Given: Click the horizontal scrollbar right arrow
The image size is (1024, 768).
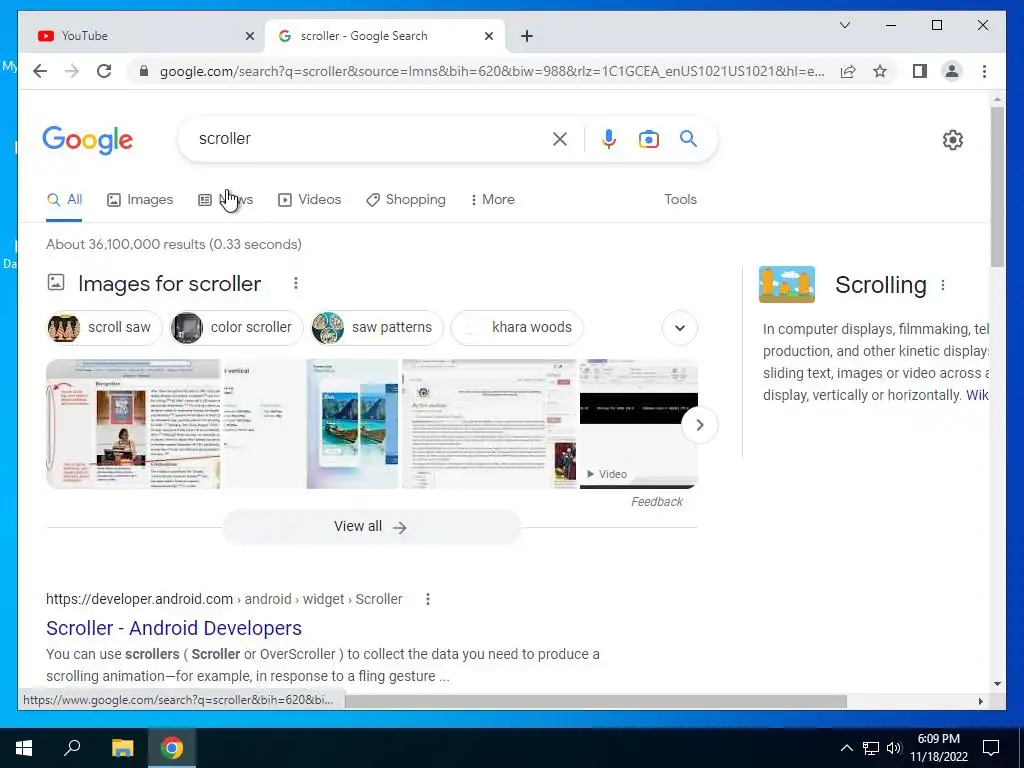Looking at the screenshot, I should click(980, 701).
